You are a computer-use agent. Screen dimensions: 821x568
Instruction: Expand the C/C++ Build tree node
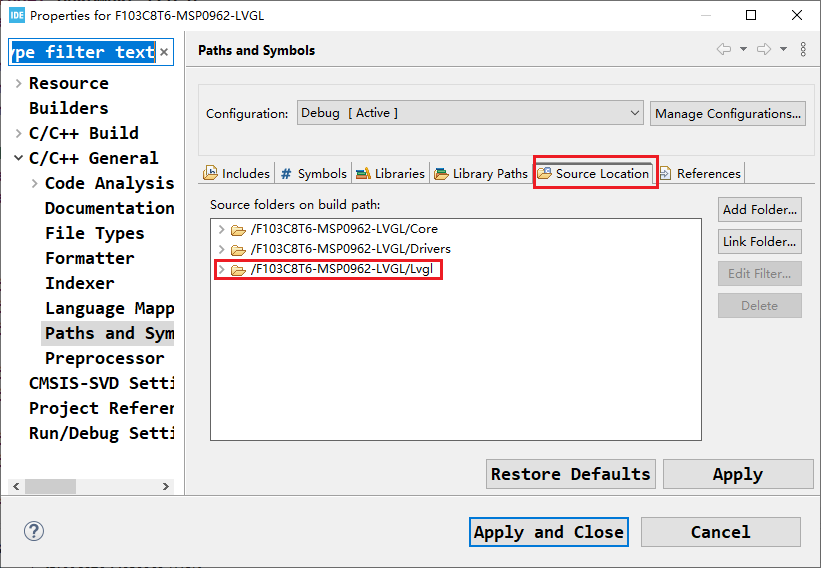coord(19,133)
